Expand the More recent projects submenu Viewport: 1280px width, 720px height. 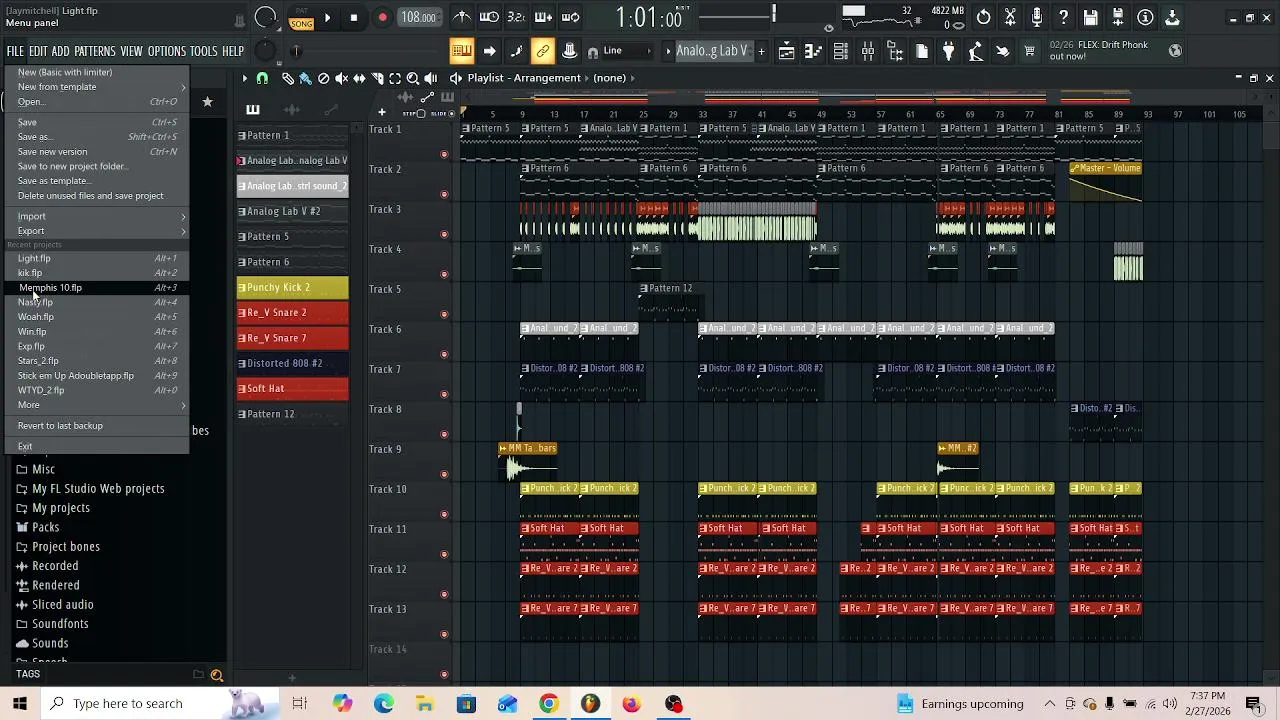tap(97, 405)
